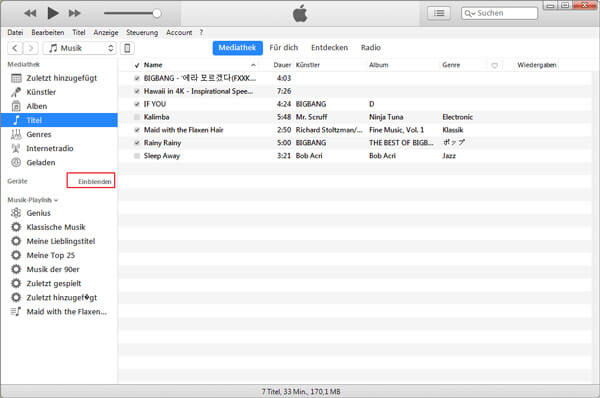The width and height of the screenshot is (600, 398).
Task: Click the iPhone device icon
Action: [127, 48]
